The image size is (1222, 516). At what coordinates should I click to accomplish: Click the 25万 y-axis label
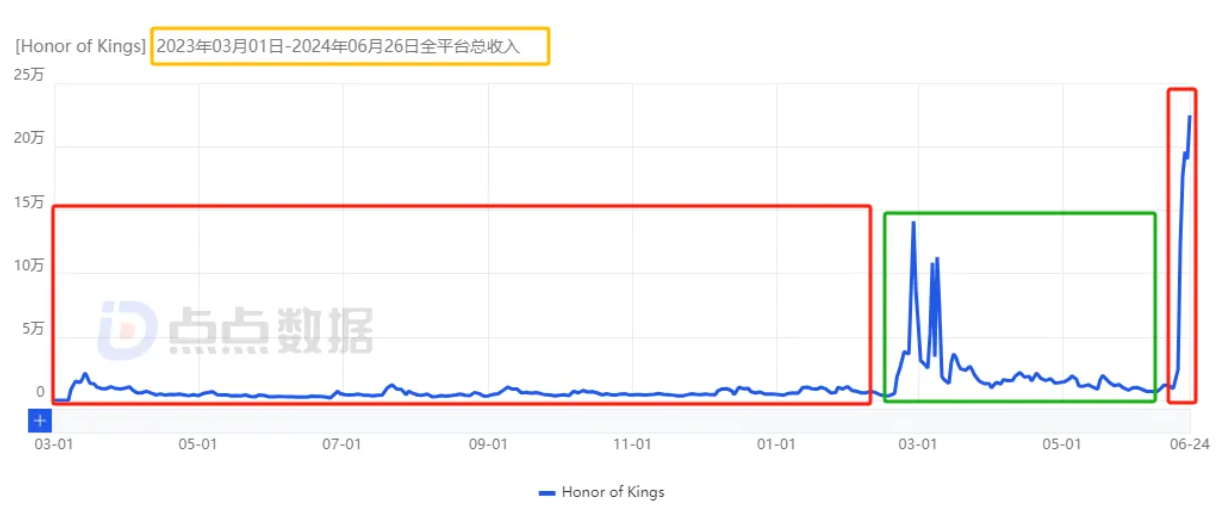coord(29,74)
